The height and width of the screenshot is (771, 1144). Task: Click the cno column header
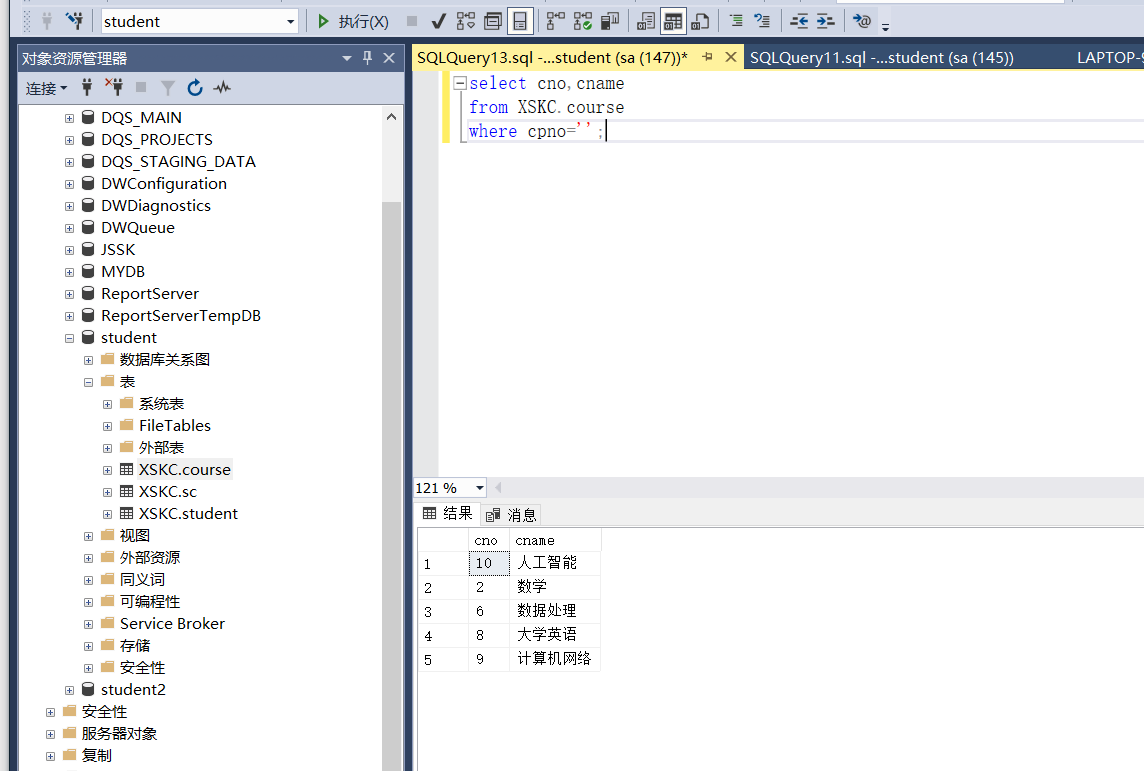point(489,541)
